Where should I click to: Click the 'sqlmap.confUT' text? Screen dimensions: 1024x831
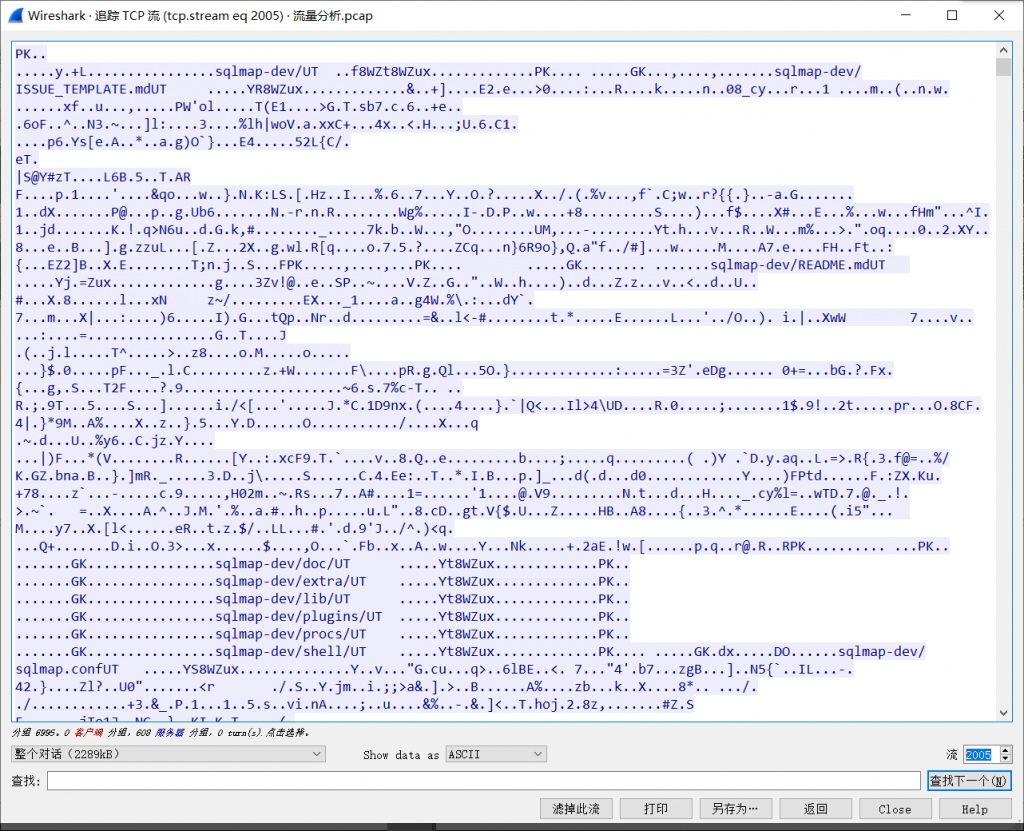pyautogui.click(x=67, y=670)
